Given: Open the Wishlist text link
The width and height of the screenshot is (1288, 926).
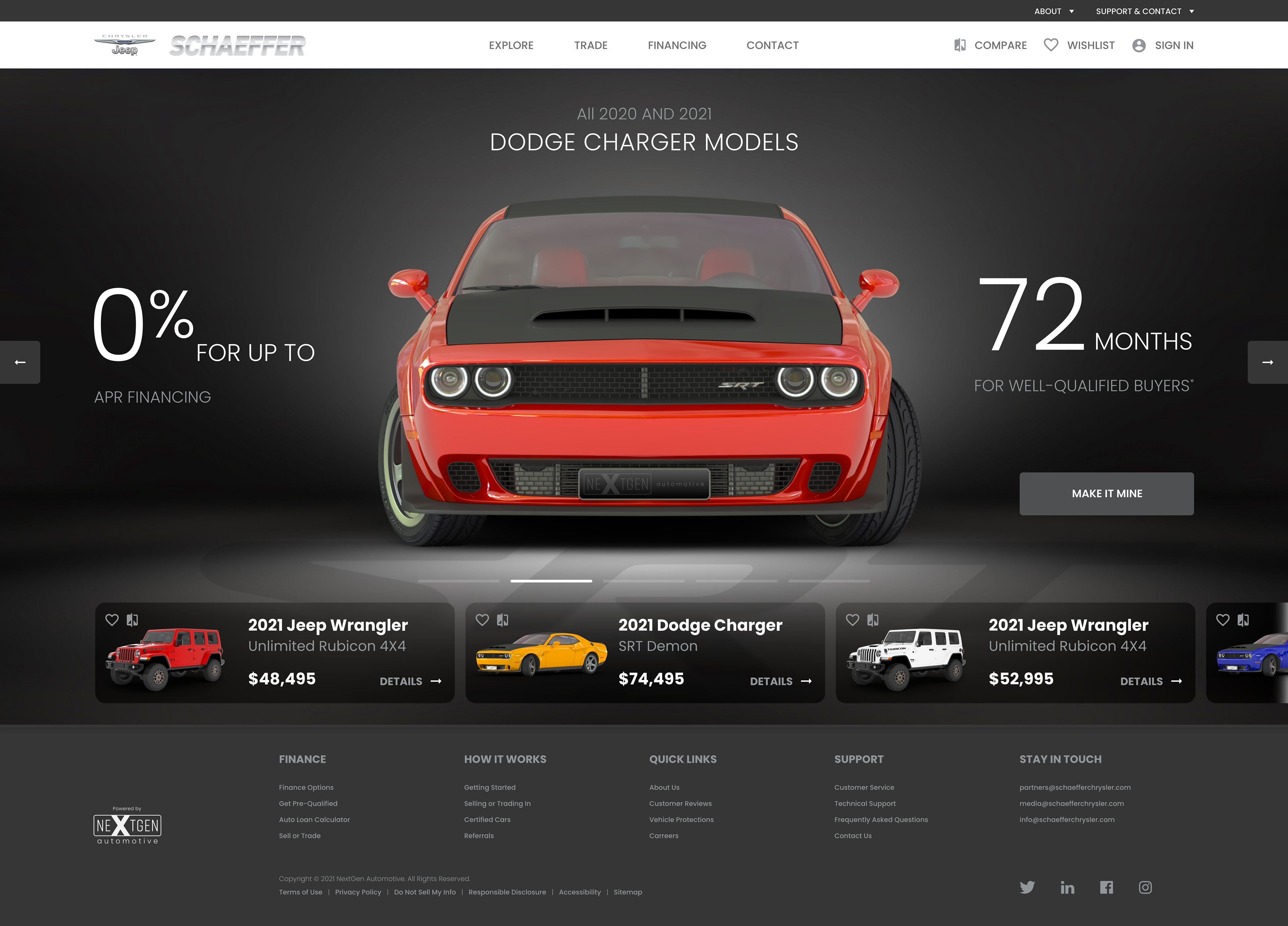Looking at the screenshot, I should pyautogui.click(x=1090, y=45).
